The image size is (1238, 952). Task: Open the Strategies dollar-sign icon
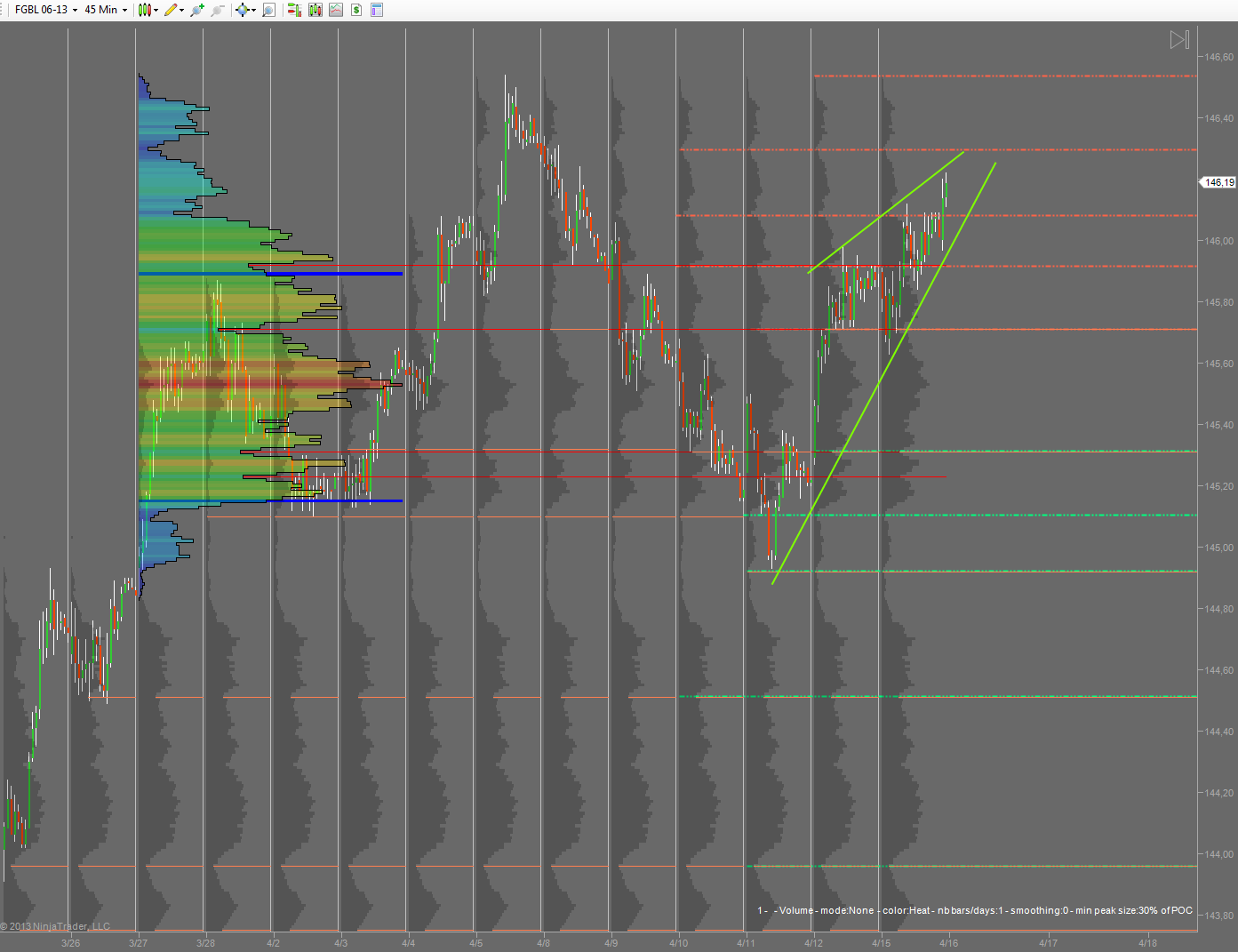(x=356, y=10)
